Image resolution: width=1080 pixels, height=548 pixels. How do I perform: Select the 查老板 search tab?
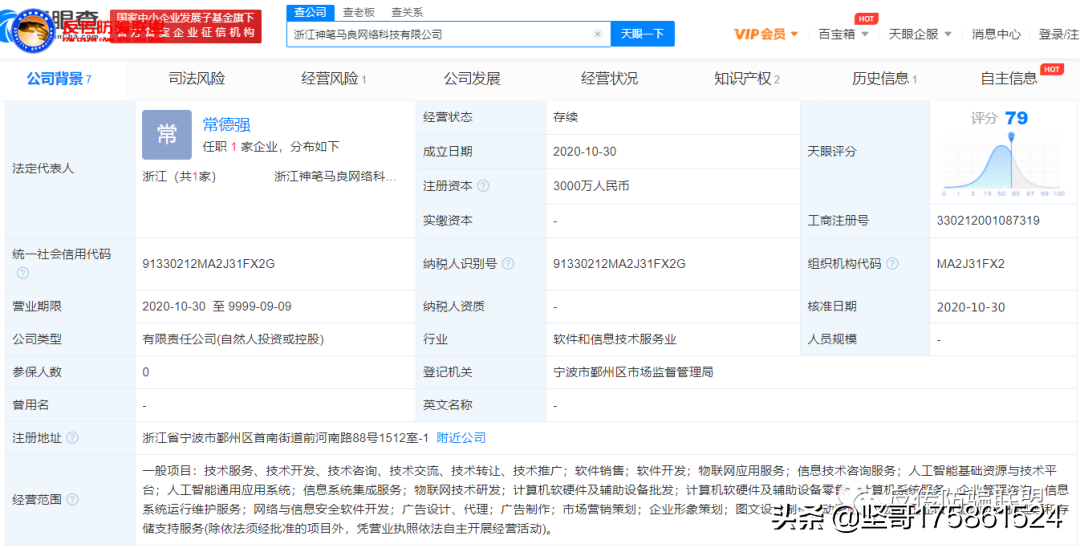point(359,12)
